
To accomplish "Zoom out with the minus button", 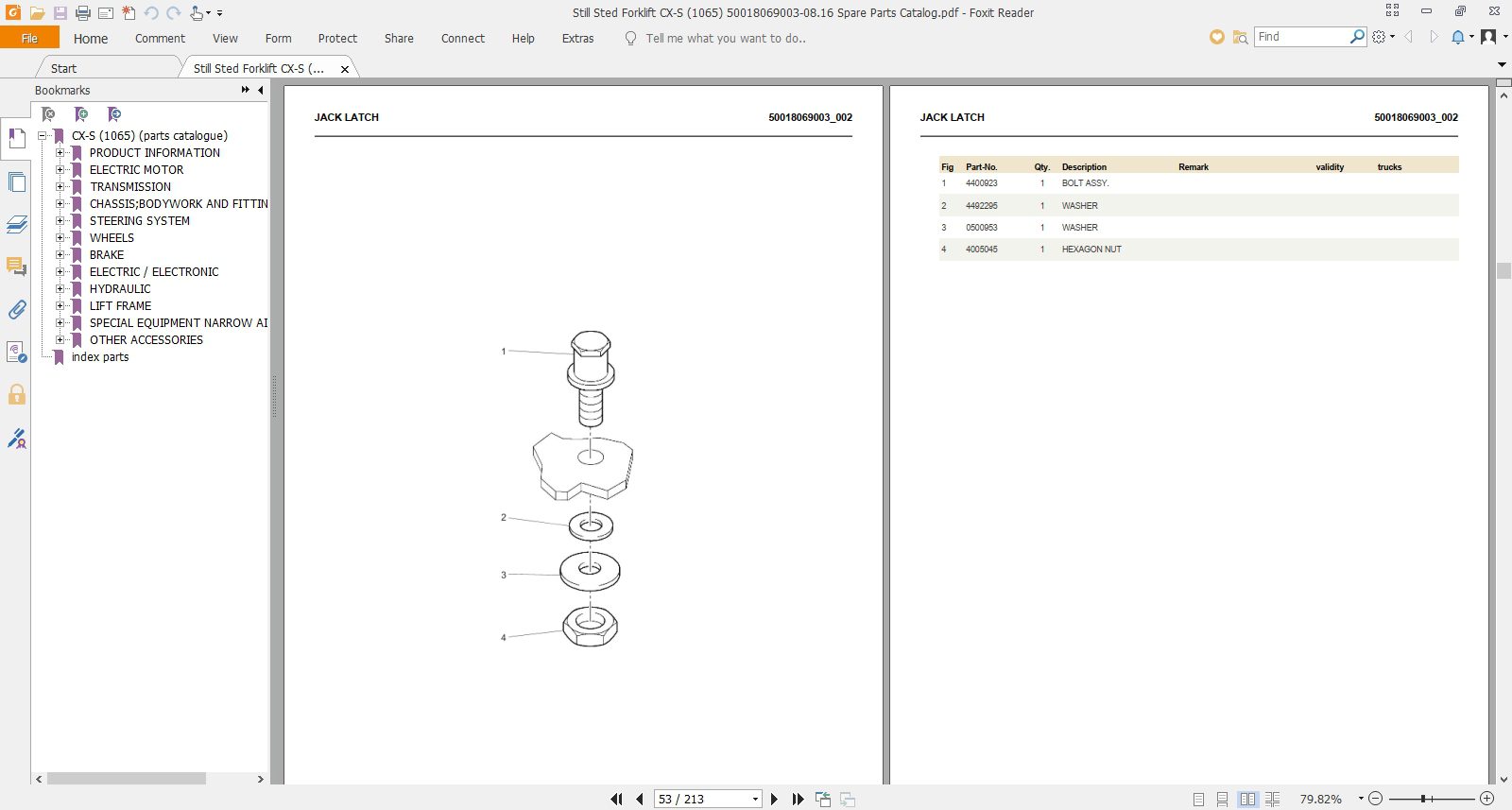I will tap(1376, 799).
